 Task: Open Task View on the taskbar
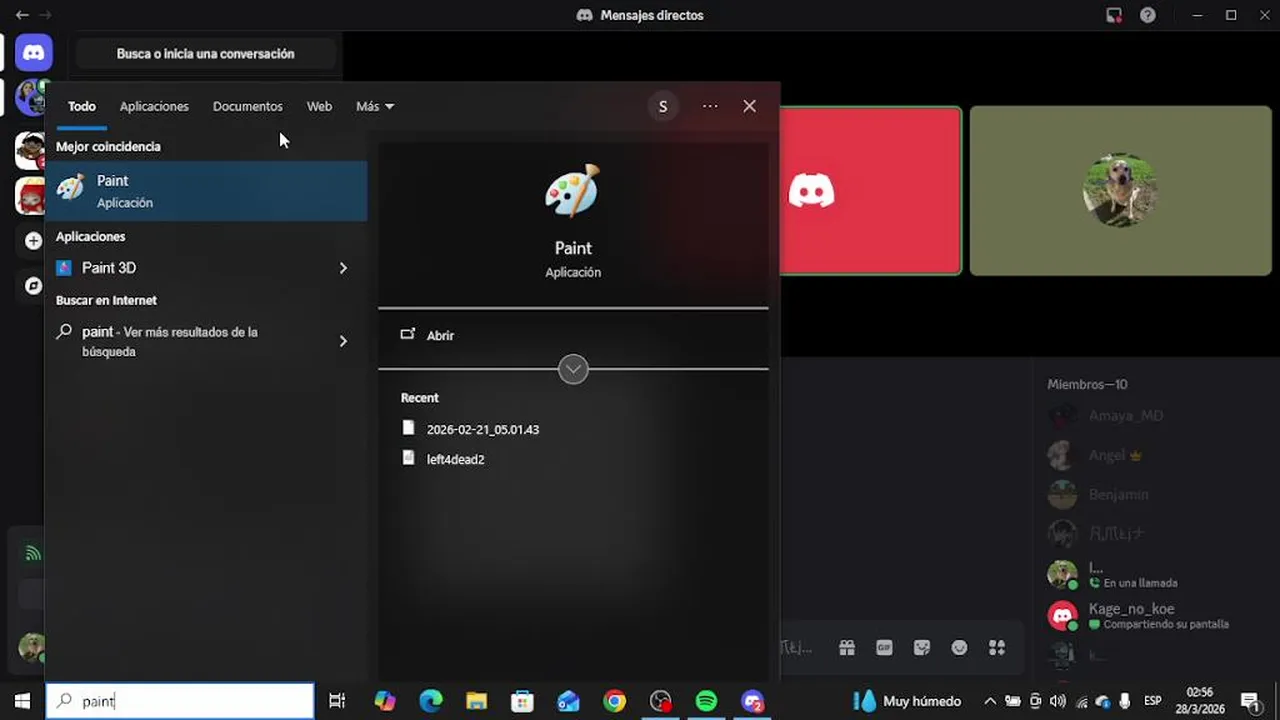tap(337, 701)
